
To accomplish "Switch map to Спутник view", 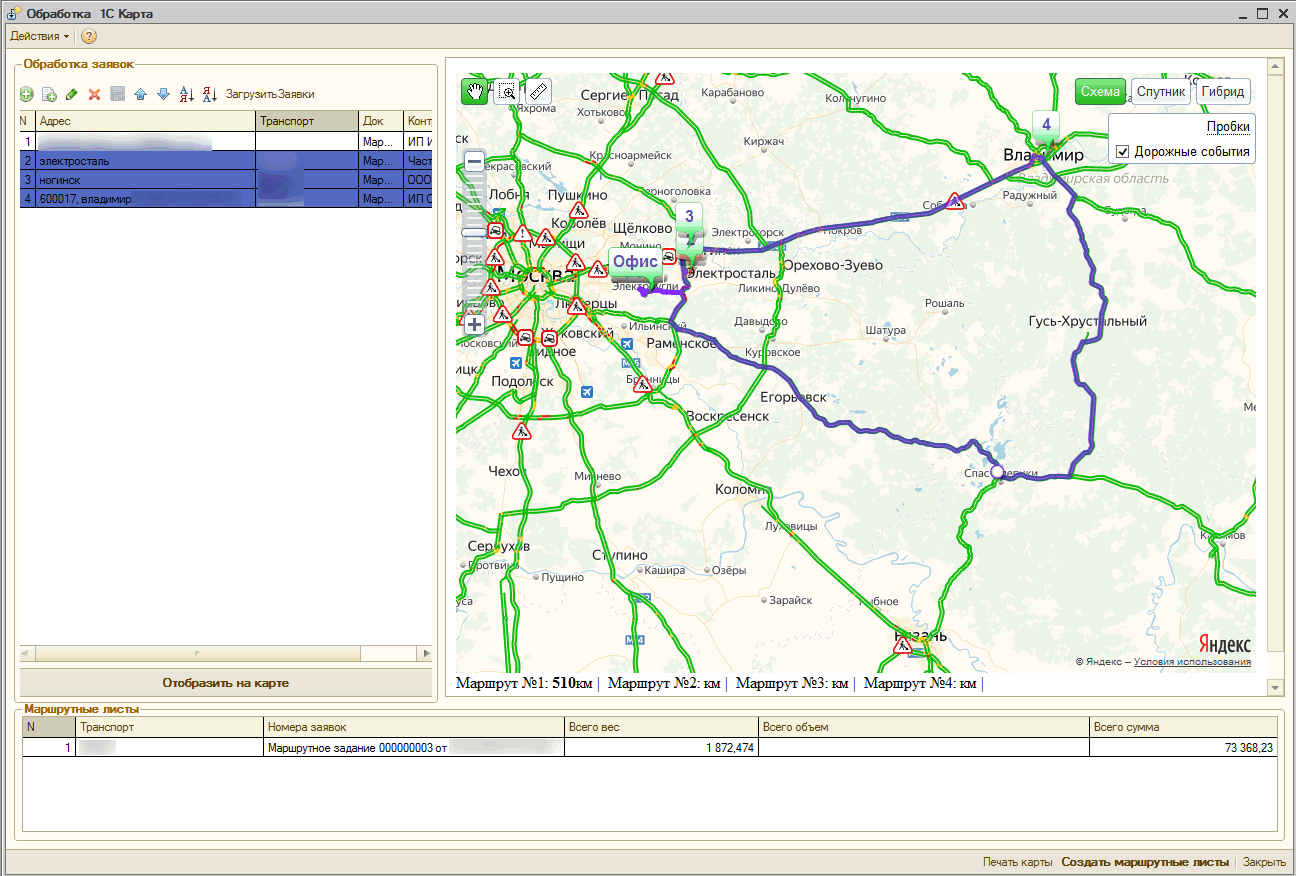I will point(1160,92).
